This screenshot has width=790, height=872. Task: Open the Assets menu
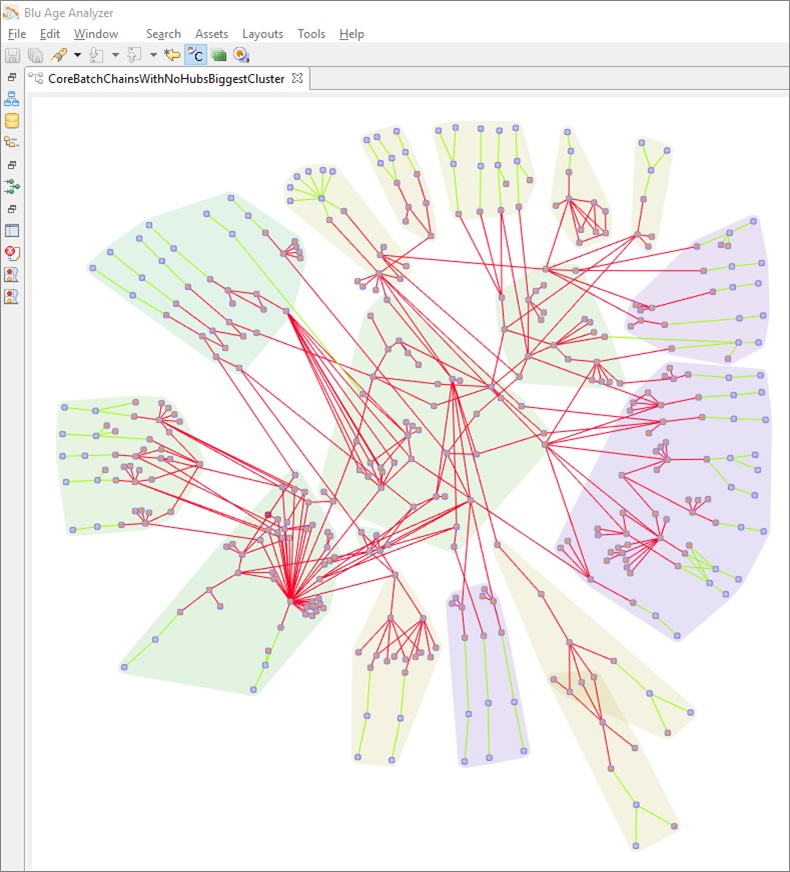[x=211, y=34]
